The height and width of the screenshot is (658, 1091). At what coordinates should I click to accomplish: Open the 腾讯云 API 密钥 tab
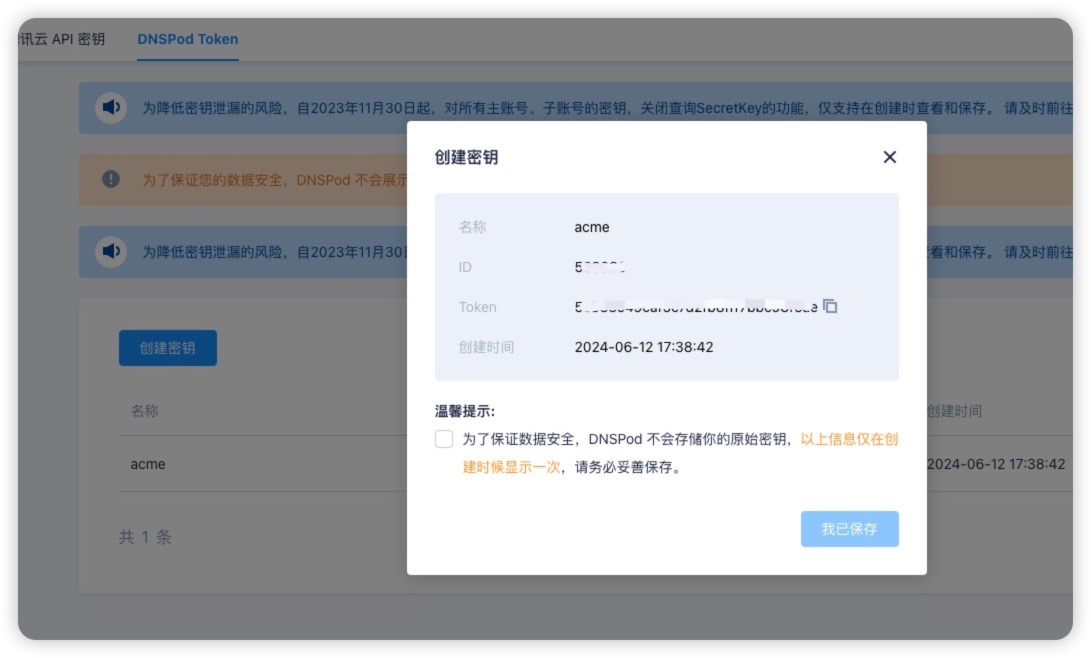[x=64, y=39]
